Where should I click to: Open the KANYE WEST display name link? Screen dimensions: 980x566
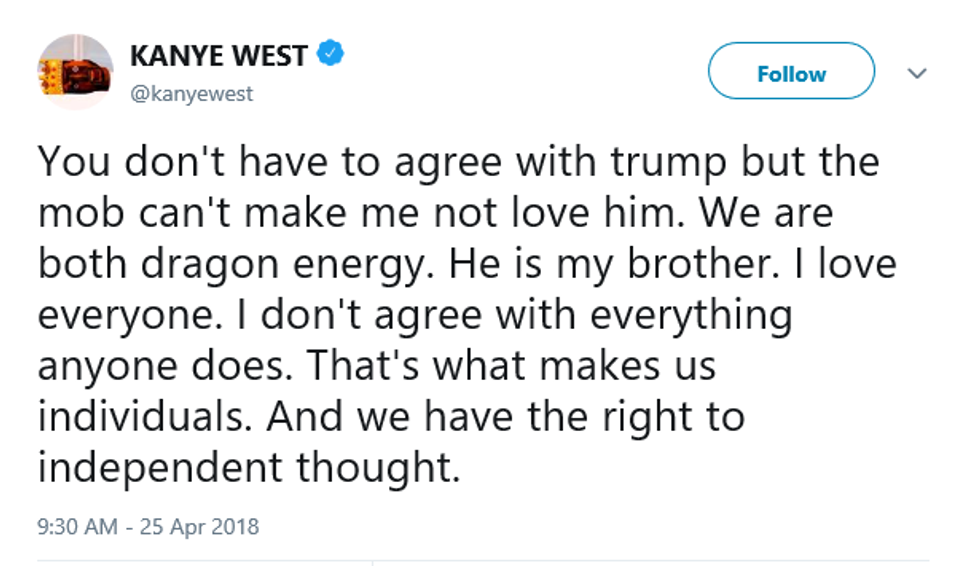point(218,55)
